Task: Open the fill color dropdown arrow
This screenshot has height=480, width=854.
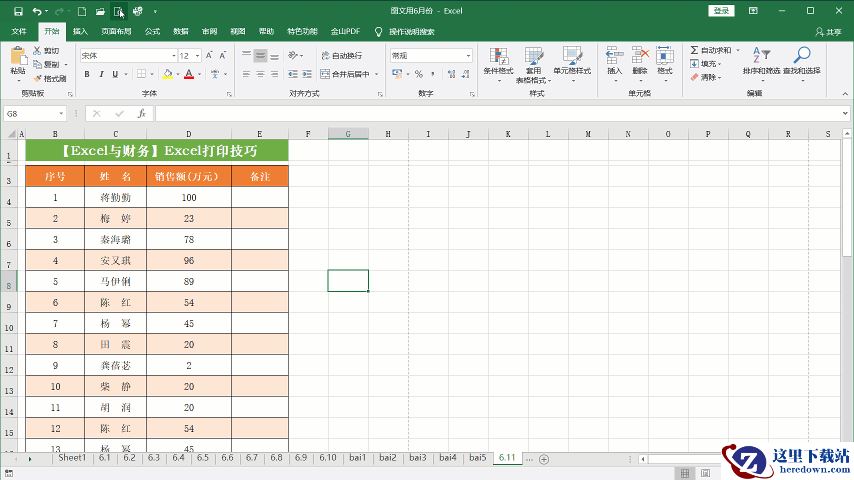Action: point(178,74)
